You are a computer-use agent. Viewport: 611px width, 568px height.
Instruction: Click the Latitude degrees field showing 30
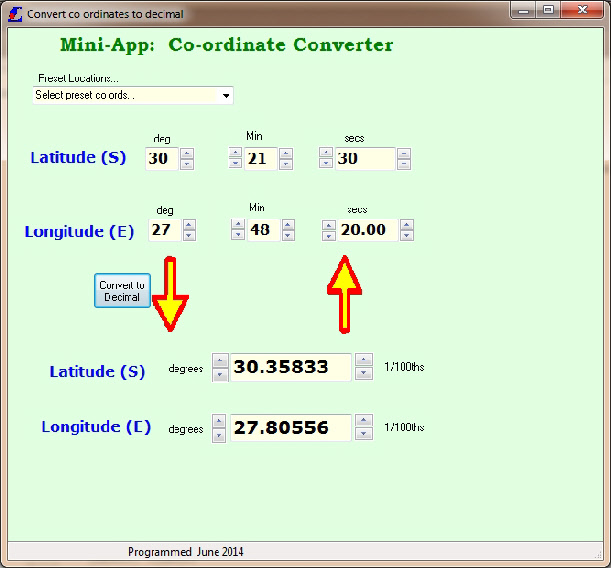161,159
